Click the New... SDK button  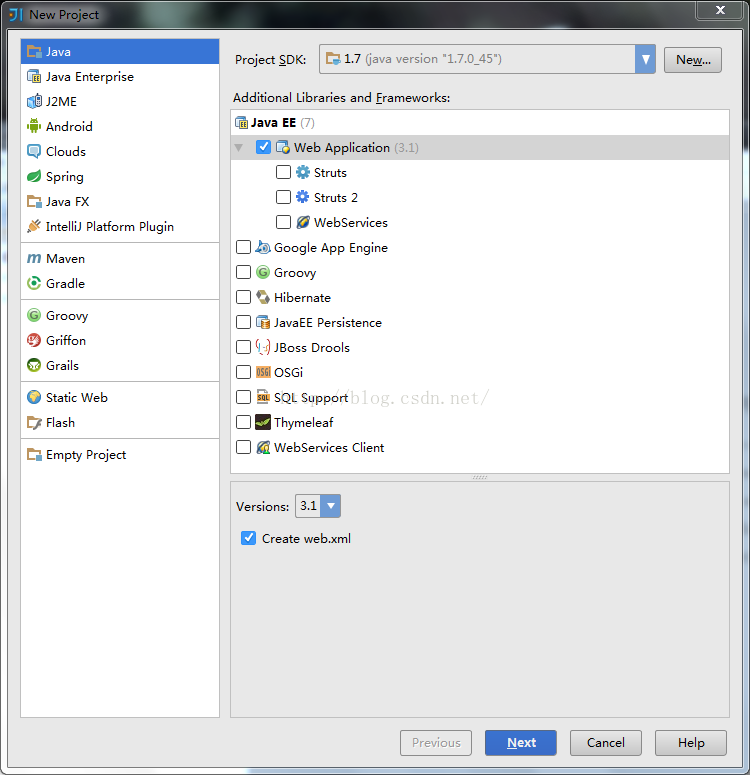point(693,60)
